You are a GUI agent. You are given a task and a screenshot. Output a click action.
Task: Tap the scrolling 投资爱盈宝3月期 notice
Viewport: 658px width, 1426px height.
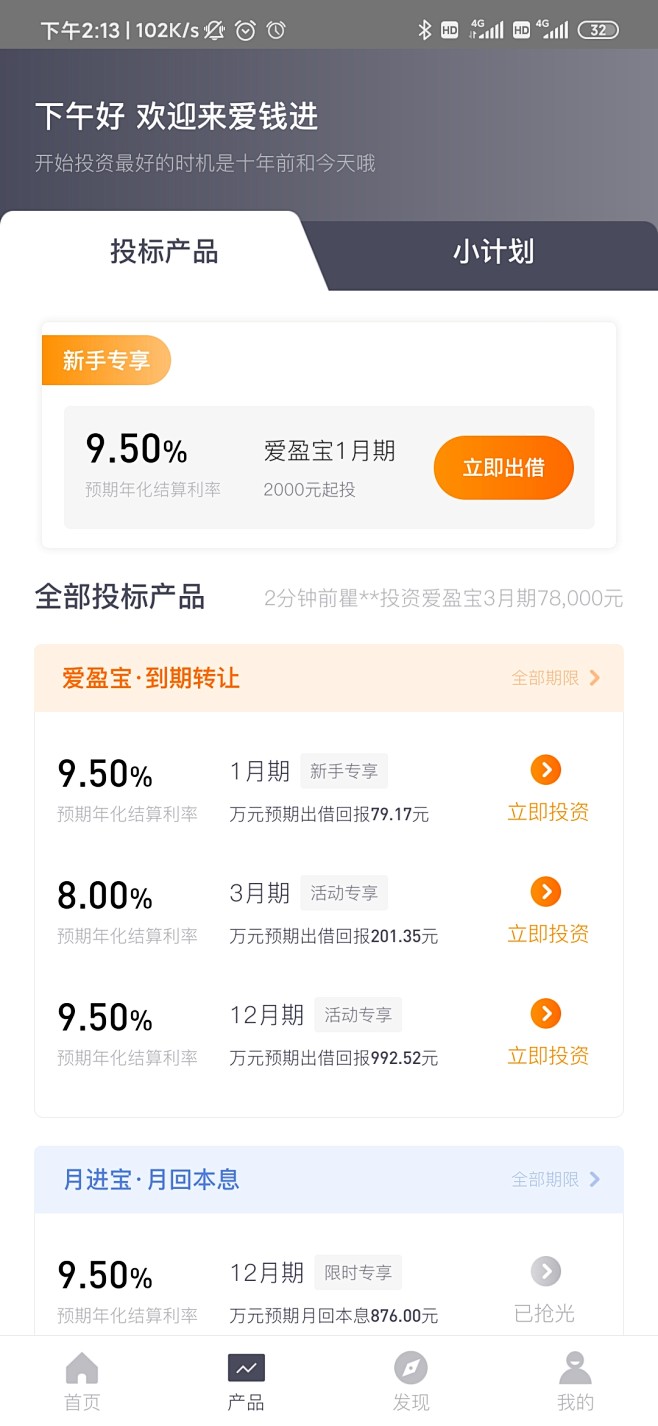coord(443,598)
